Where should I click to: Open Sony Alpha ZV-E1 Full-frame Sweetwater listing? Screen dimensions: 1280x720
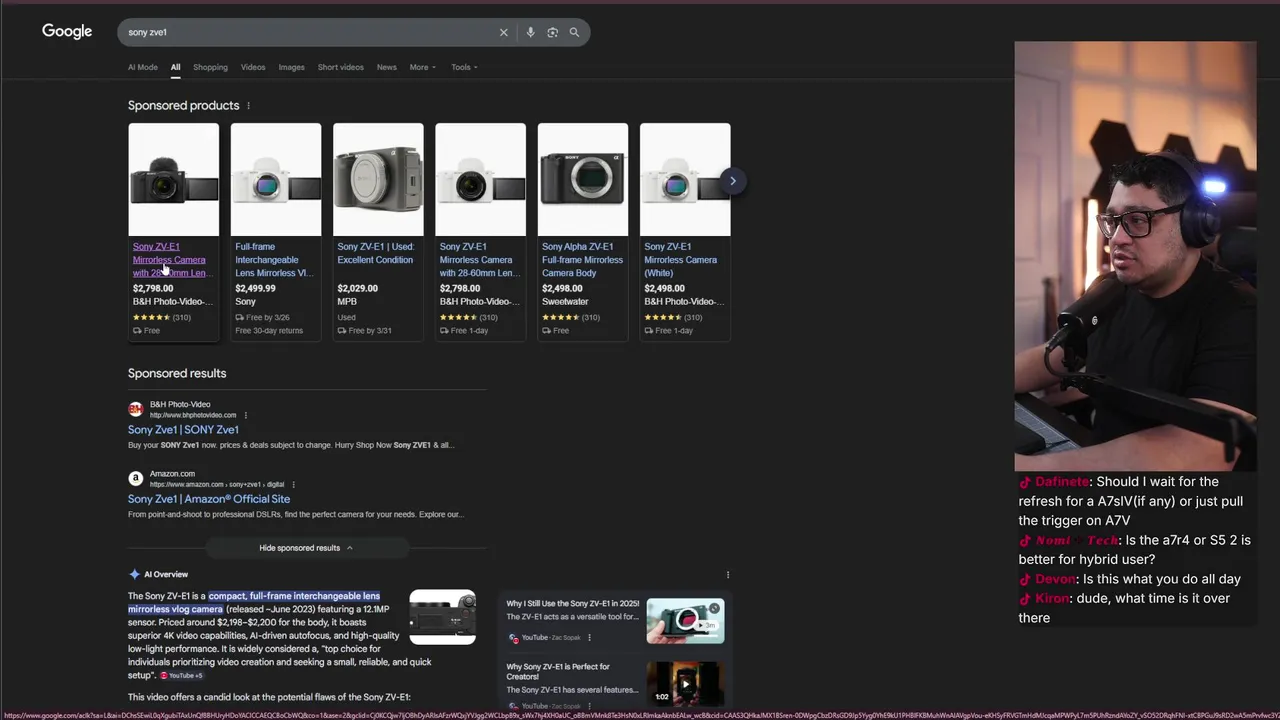click(x=582, y=259)
